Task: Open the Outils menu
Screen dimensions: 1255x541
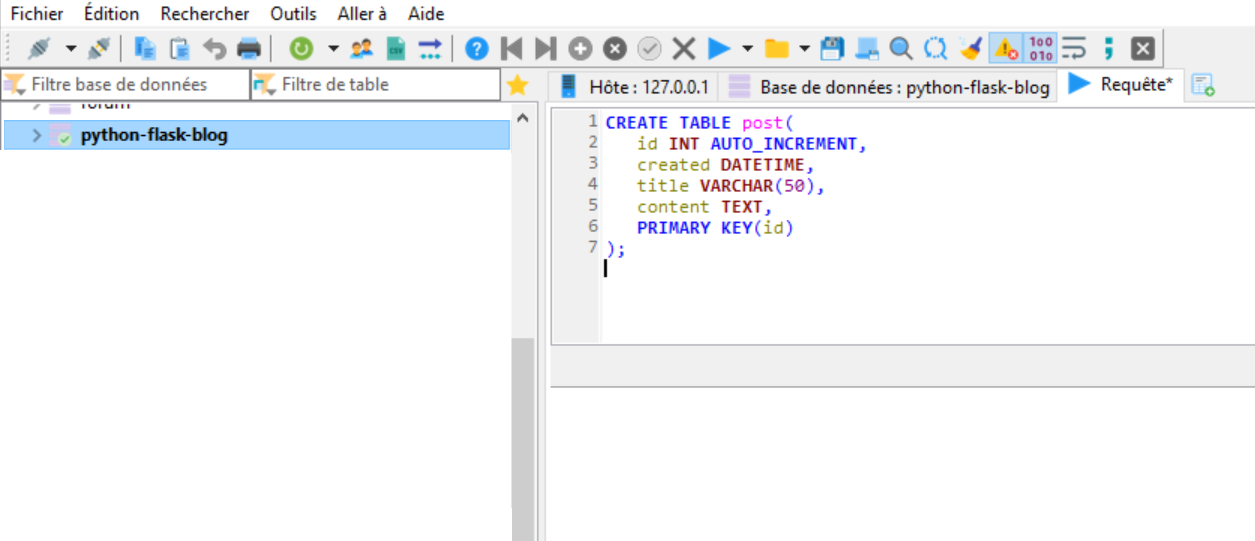Action: pos(293,14)
